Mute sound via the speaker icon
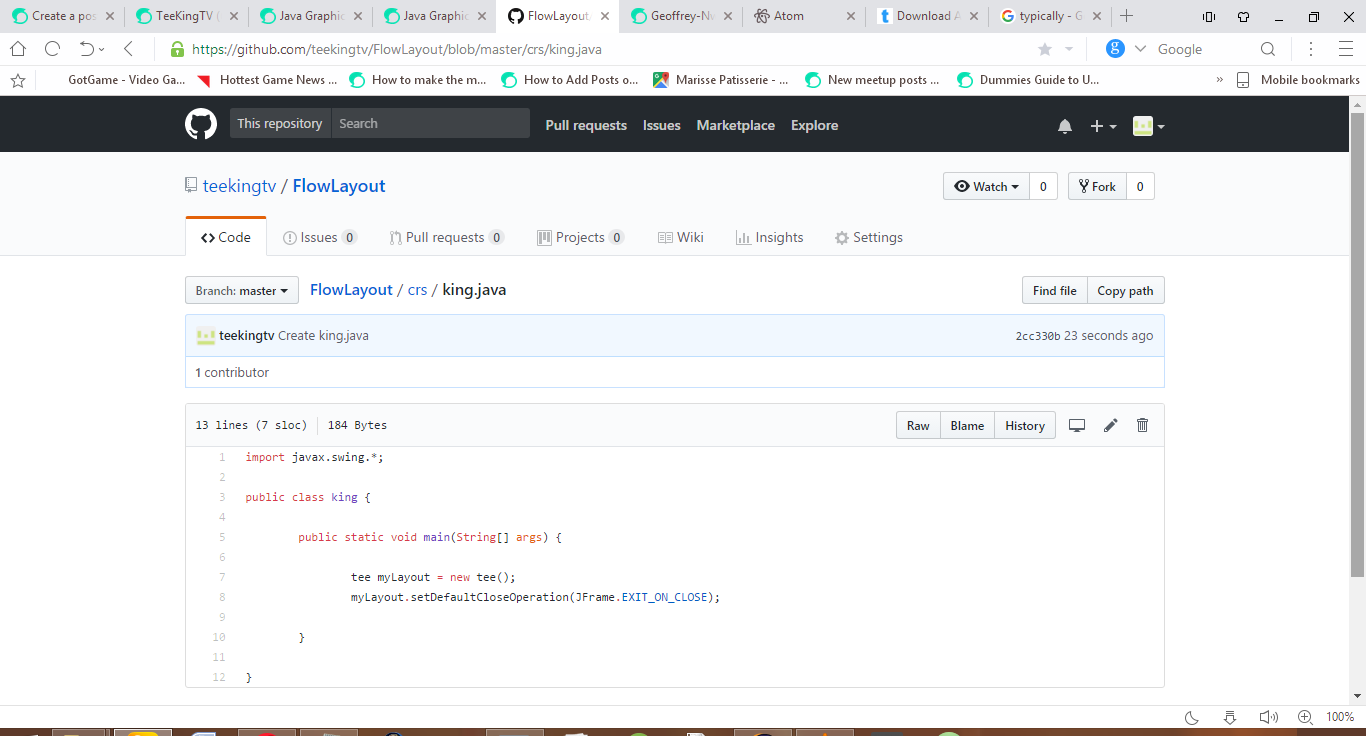This screenshot has height=736, width=1366. click(1268, 717)
